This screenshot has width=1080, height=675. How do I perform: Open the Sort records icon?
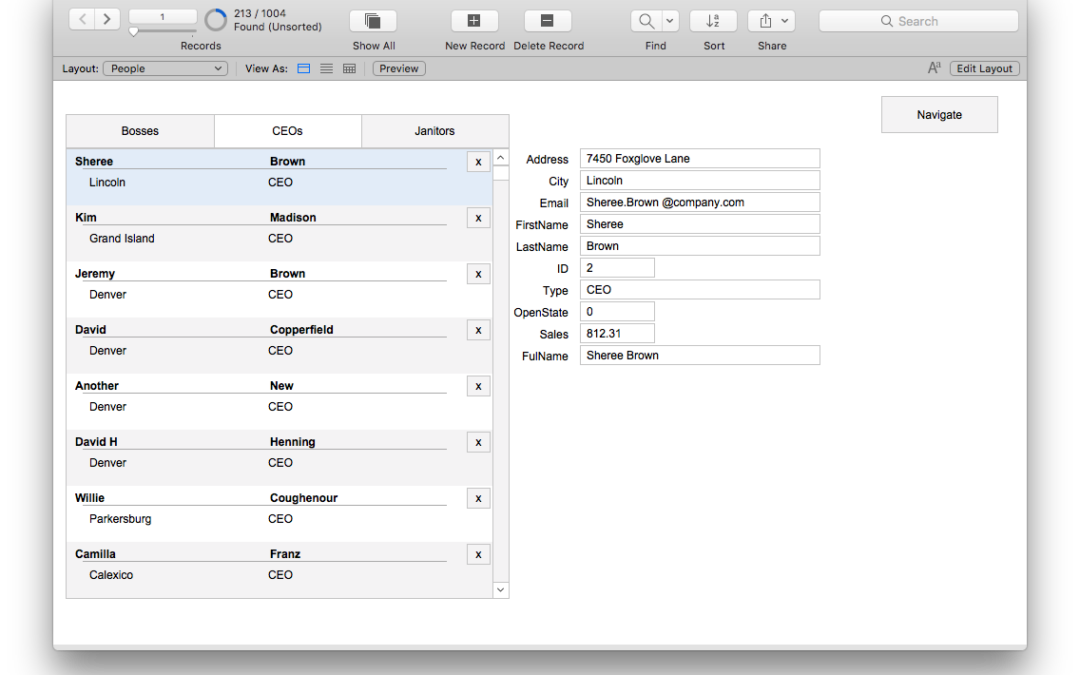(713, 21)
